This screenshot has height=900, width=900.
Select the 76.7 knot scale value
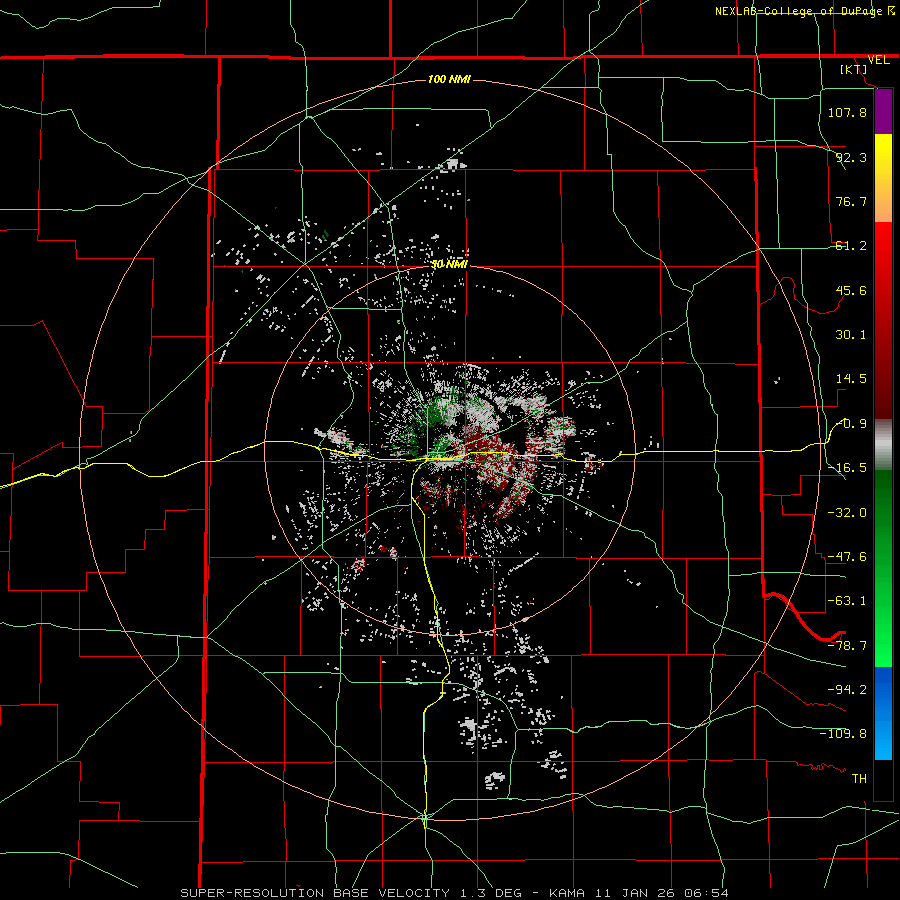tap(851, 201)
